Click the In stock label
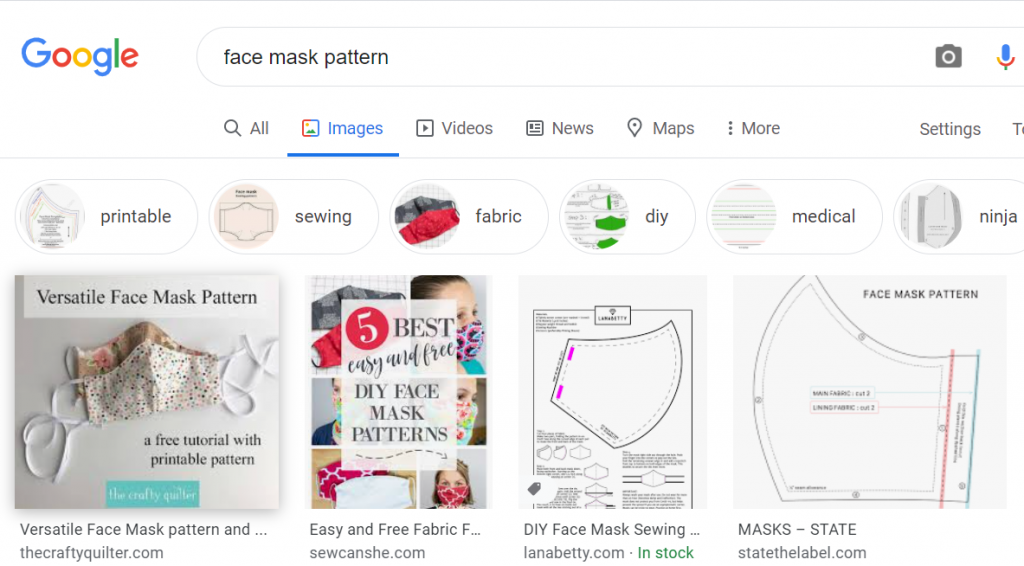 pos(665,553)
